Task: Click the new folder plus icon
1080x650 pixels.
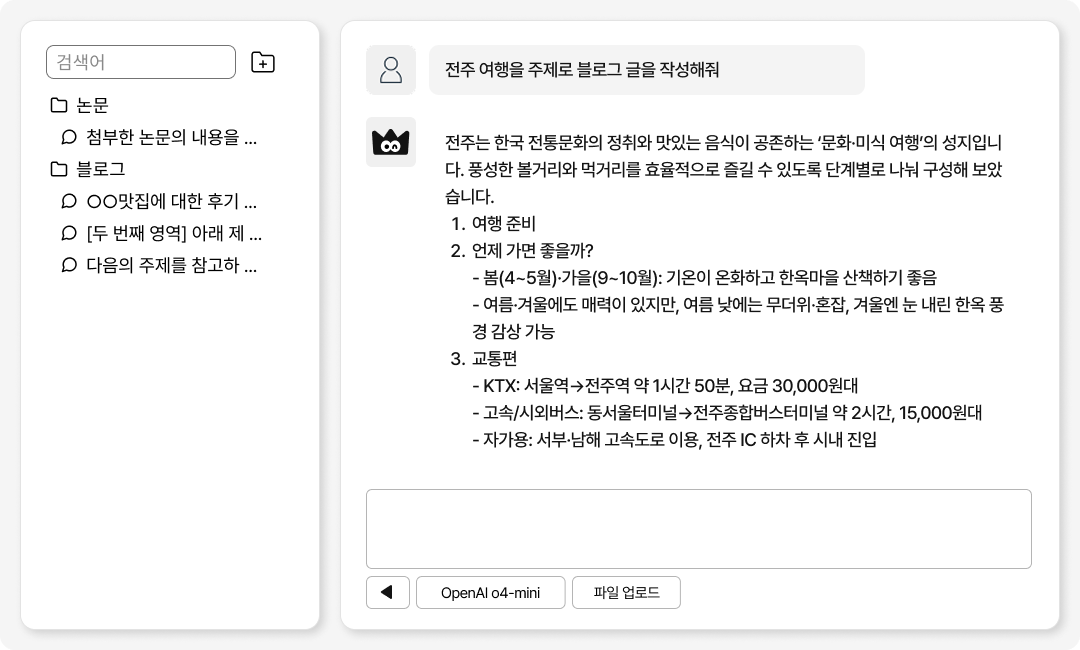Action: (x=262, y=62)
